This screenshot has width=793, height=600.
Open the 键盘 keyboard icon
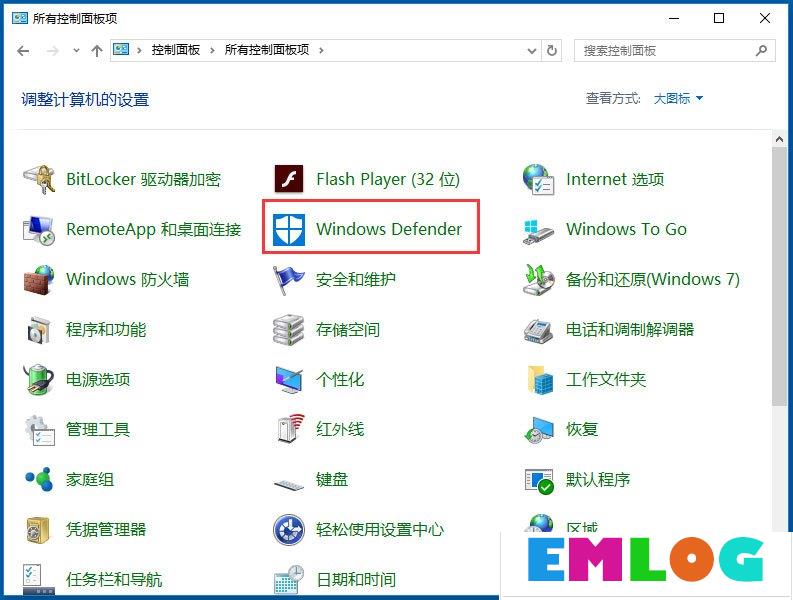(x=289, y=485)
